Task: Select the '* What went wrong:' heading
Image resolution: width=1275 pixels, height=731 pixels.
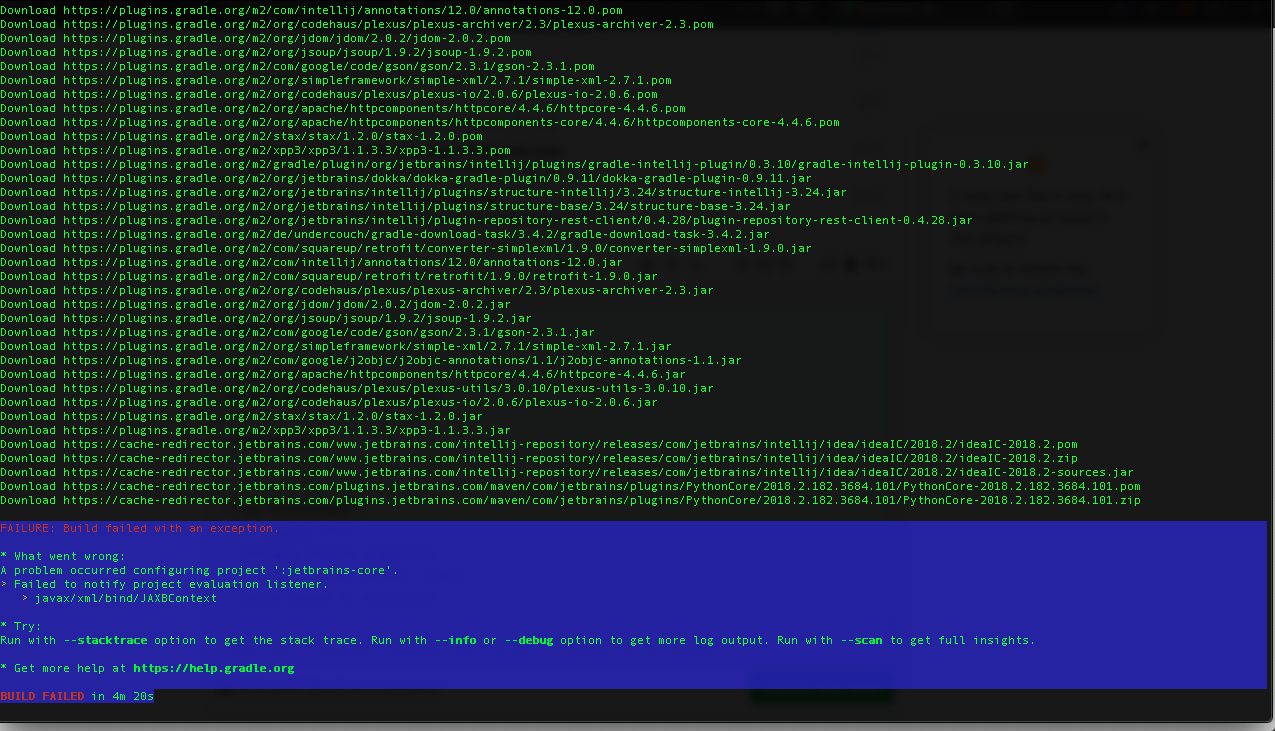Action: (x=63, y=556)
